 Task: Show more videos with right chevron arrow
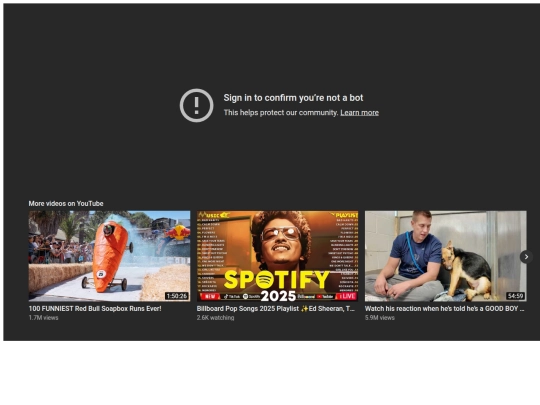click(526, 257)
